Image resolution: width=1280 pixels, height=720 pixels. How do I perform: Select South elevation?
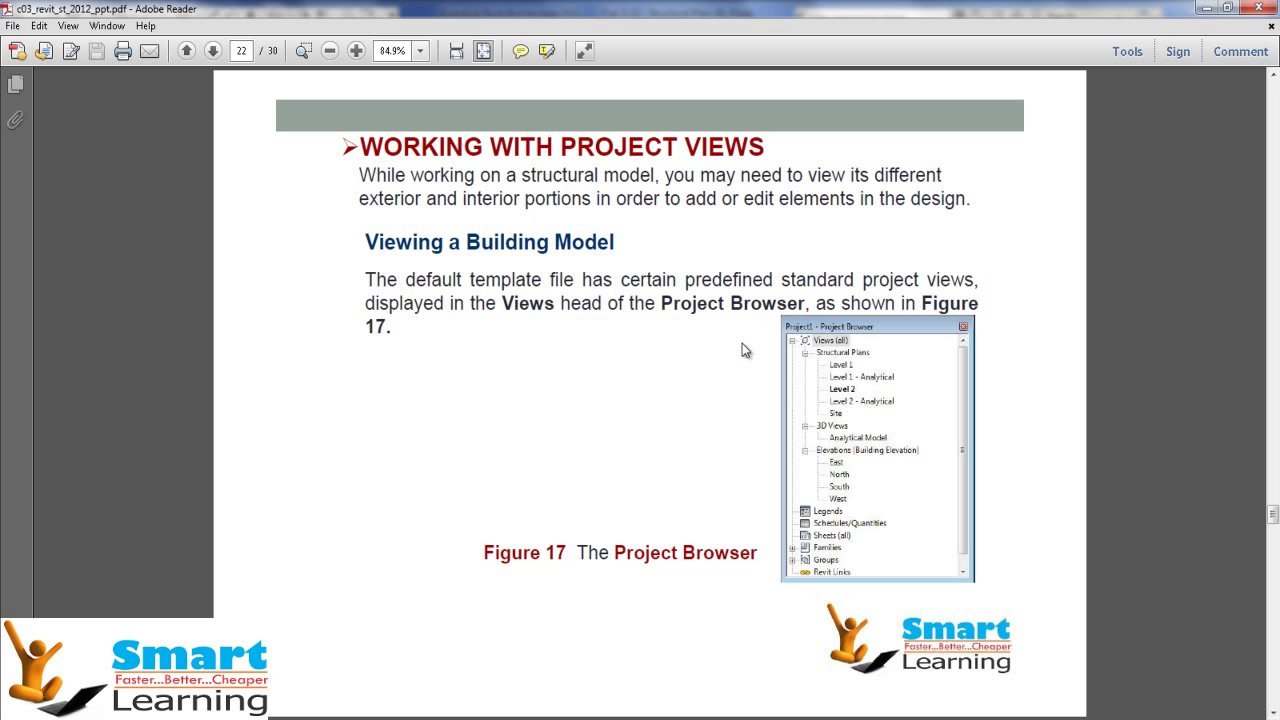839,487
